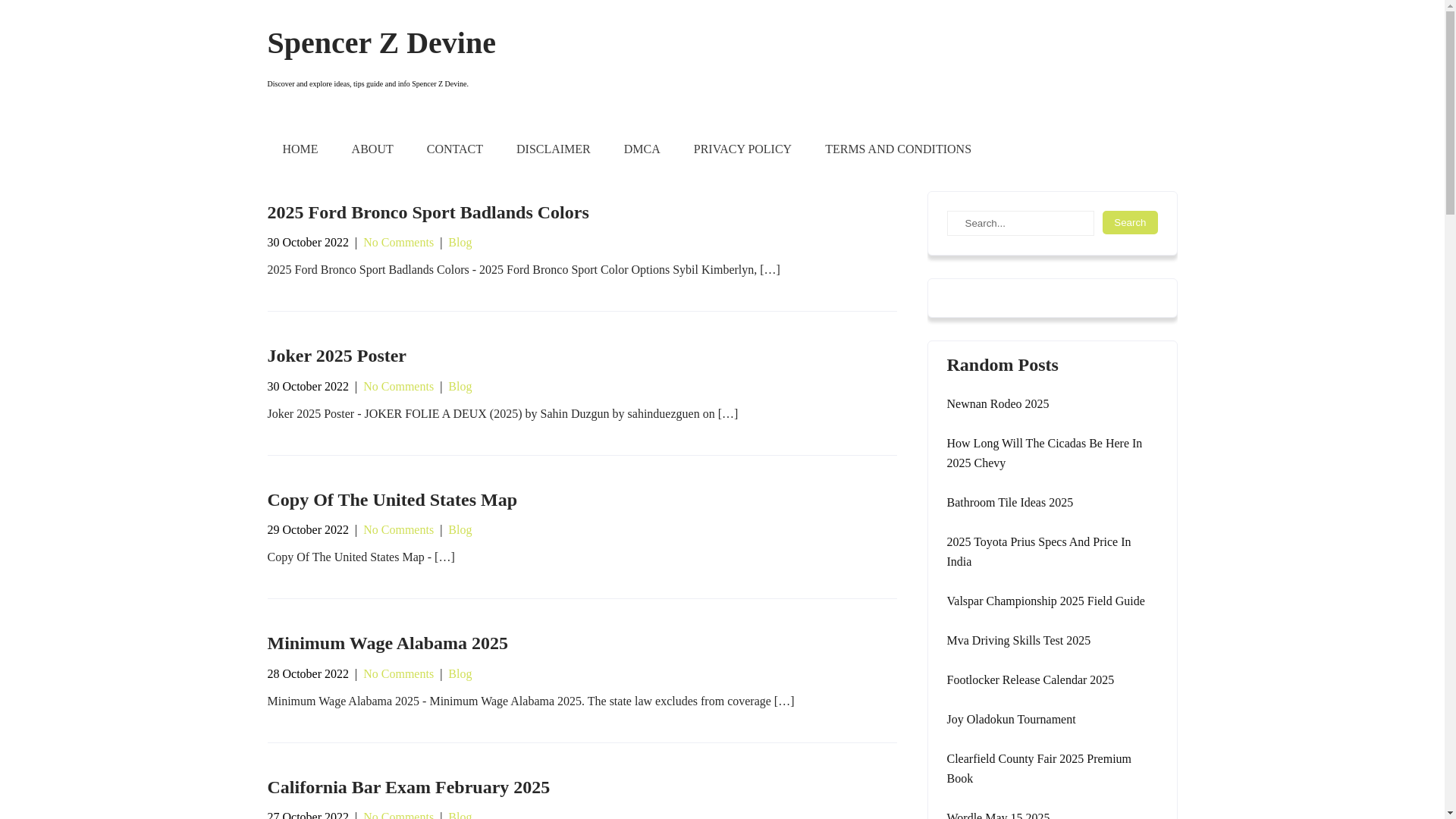Click the Joker 2025 Poster excerpt text
Screen dimensions: 1456x819
coord(502,414)
